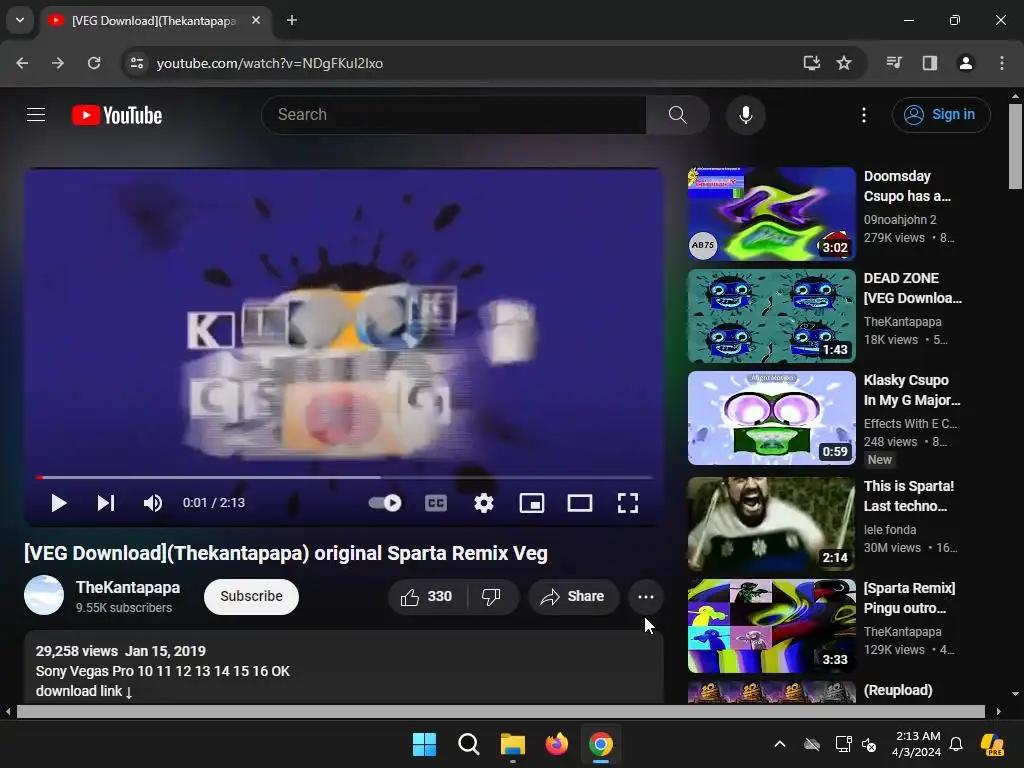This screenshot has width=1024, height=768.
Task: Like the video with 330 likes
Action: (x=427, y=597)
